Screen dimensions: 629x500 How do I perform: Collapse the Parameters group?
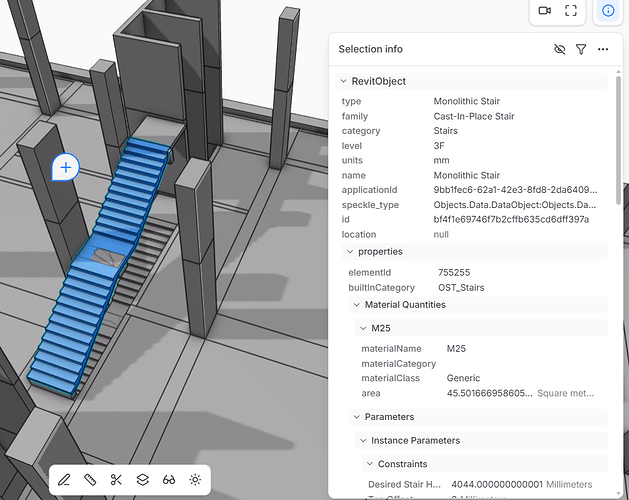[357, 417]
